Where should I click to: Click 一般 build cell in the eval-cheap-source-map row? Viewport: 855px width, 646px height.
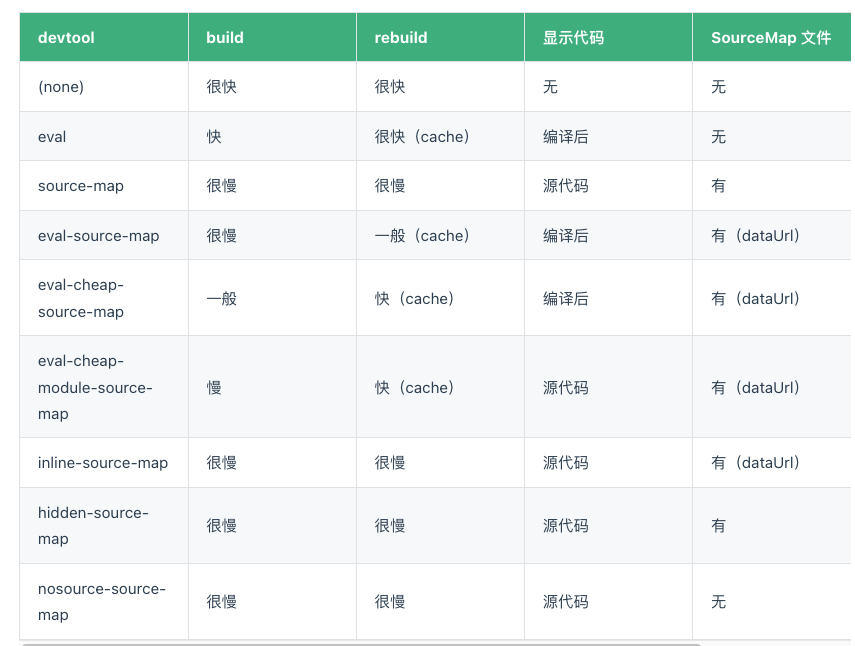(x=272, y=298)
